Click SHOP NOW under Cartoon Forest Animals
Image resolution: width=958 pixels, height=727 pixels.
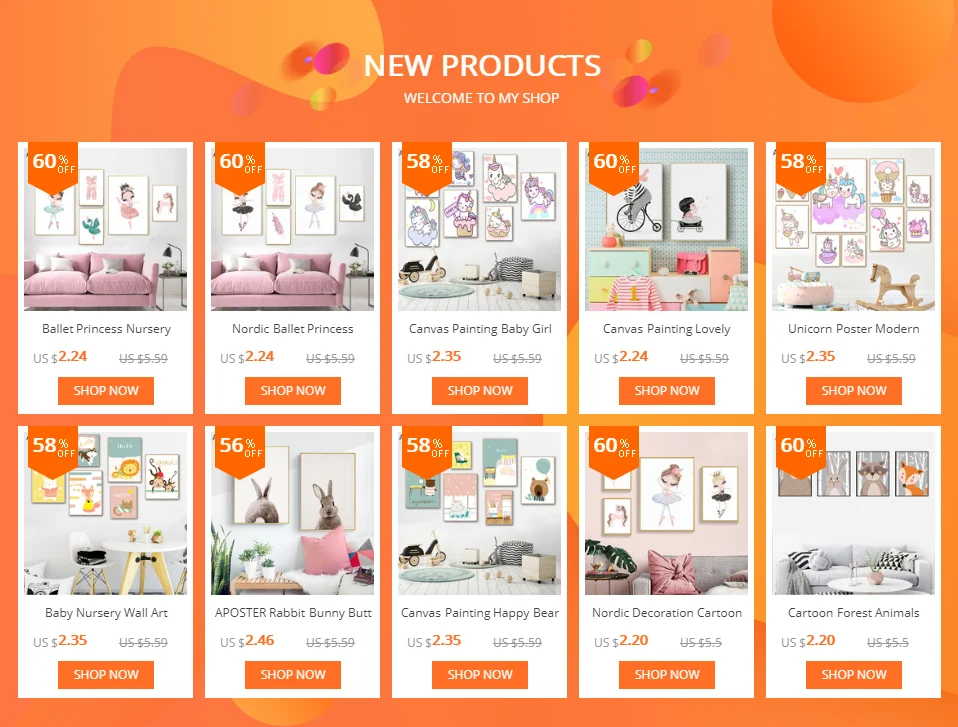tap(854, 674)
